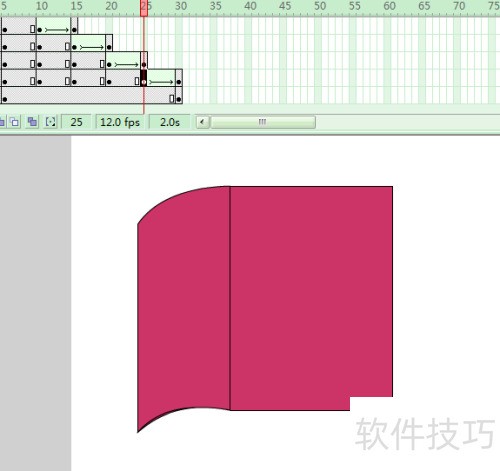The height and width of the screenshot is (471, 500).
Task: Click frame 30 on the timeline ruler
Action: [x=180, y=6]
